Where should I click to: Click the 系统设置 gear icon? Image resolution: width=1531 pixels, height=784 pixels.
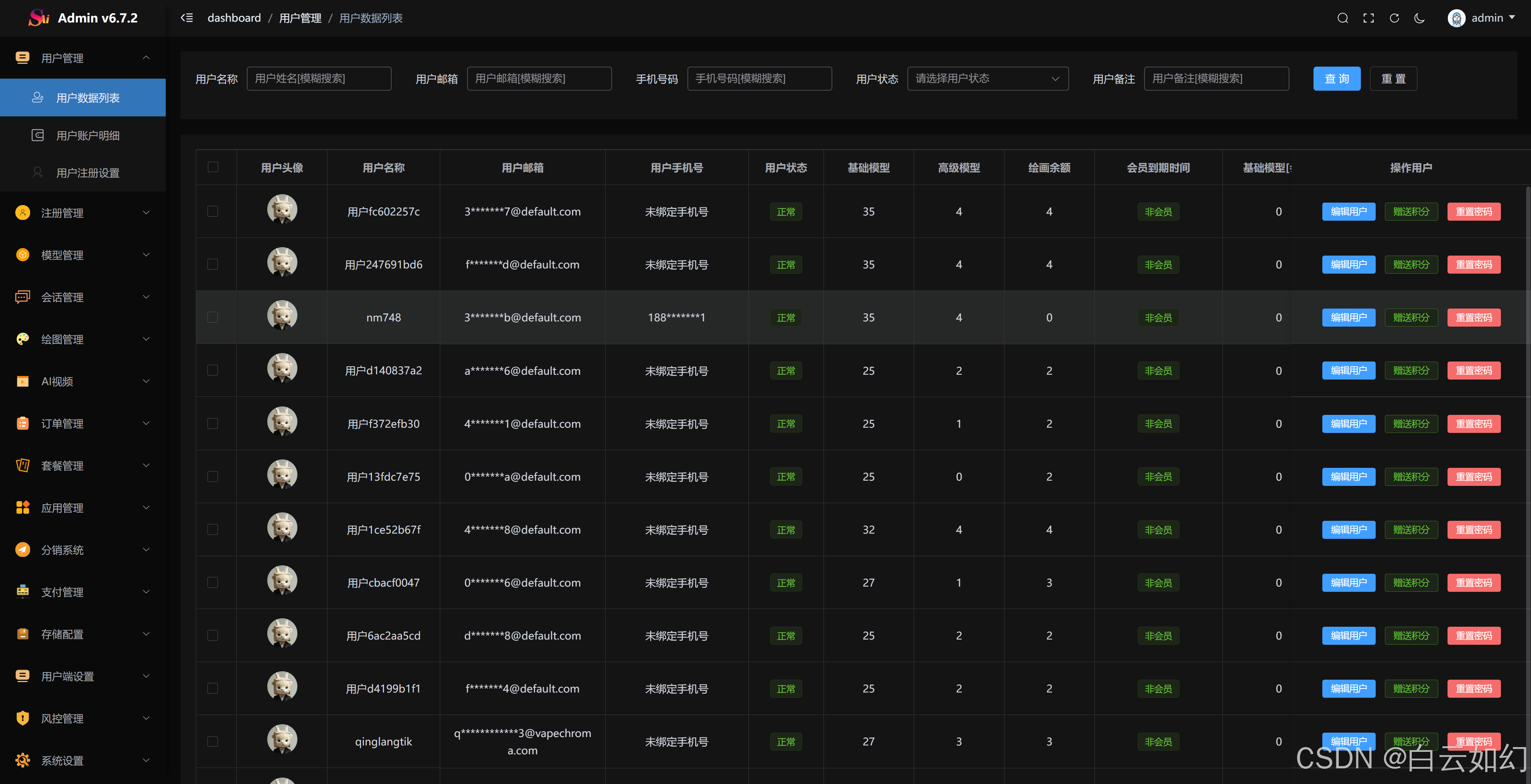(22, 760)
